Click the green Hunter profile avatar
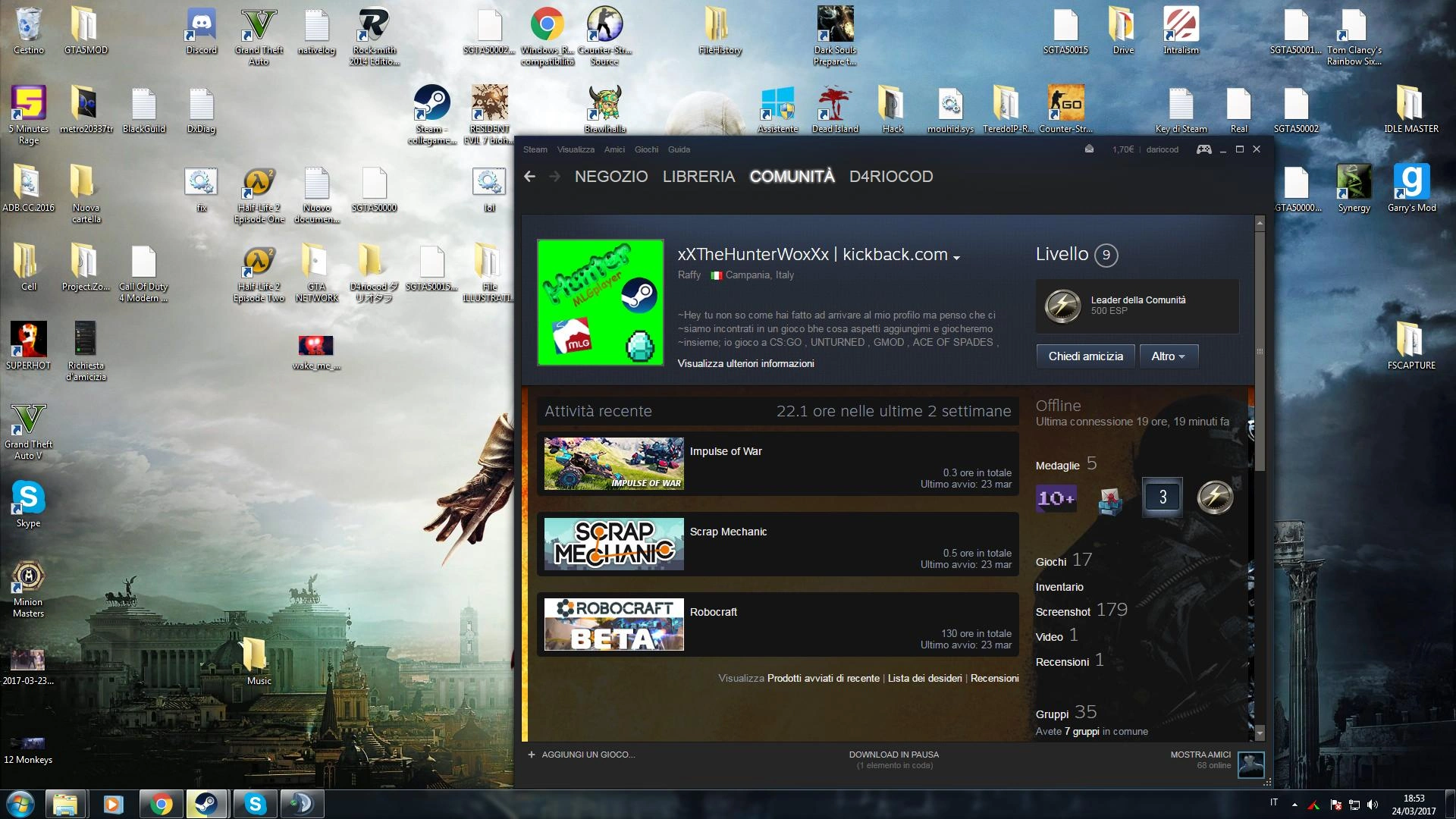 [600, 303]
